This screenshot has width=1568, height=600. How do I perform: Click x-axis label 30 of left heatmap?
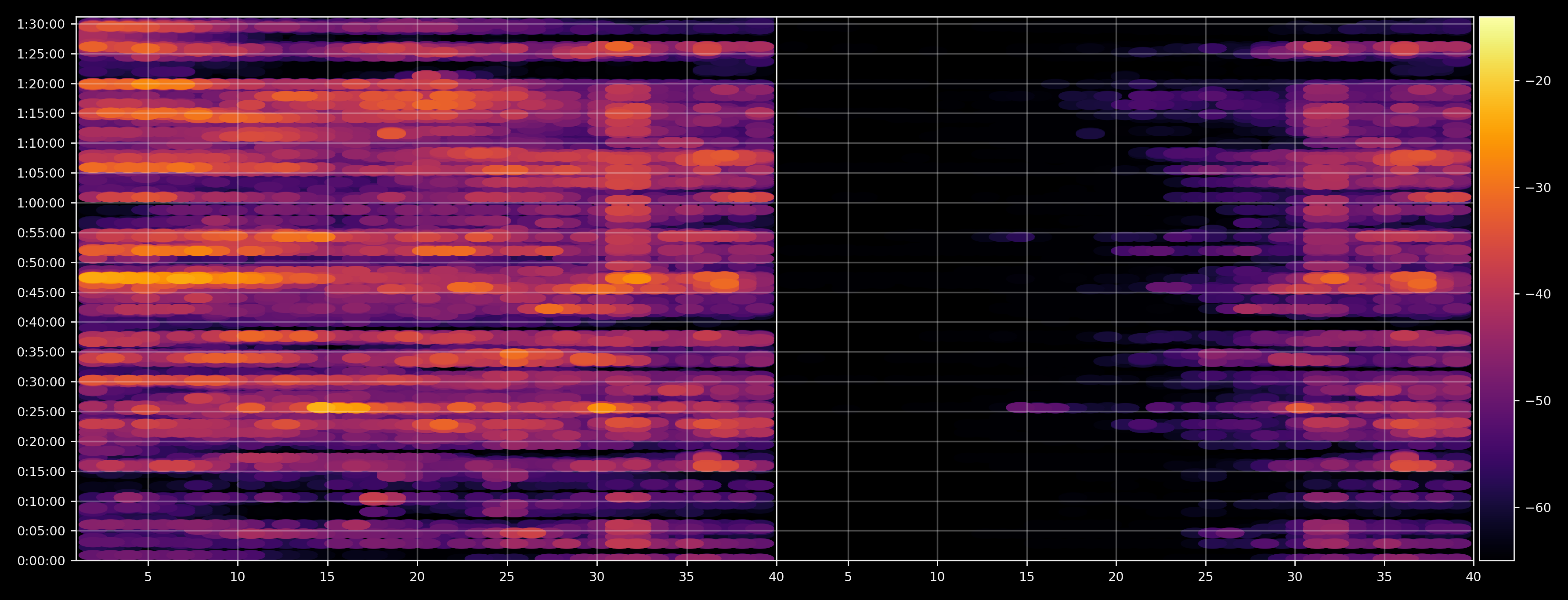tap(596, 577)
